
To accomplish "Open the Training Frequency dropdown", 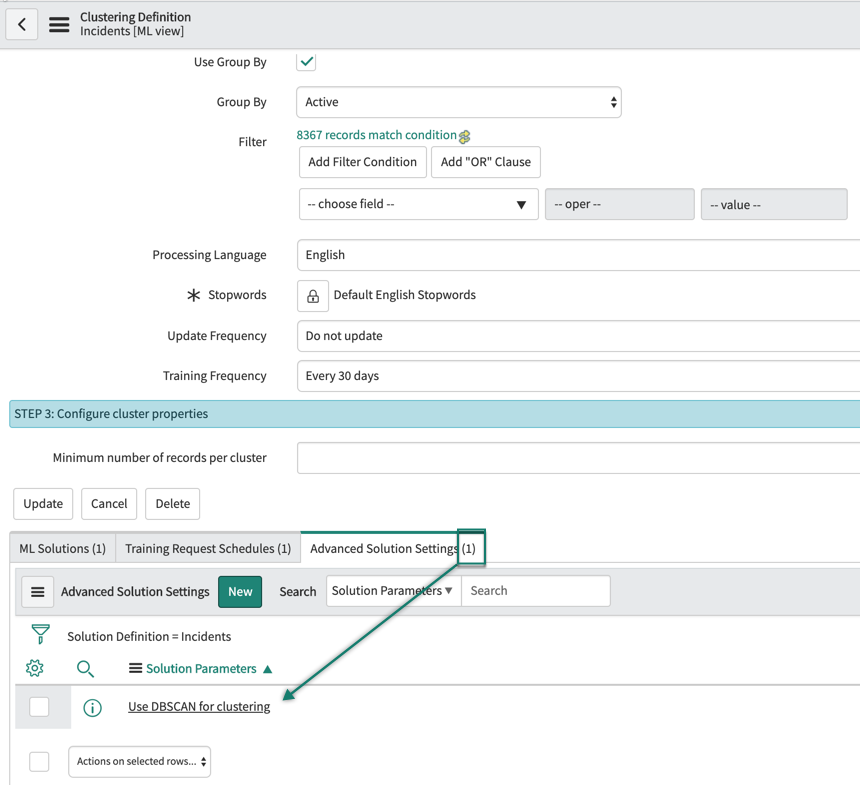I will (579, 376).
